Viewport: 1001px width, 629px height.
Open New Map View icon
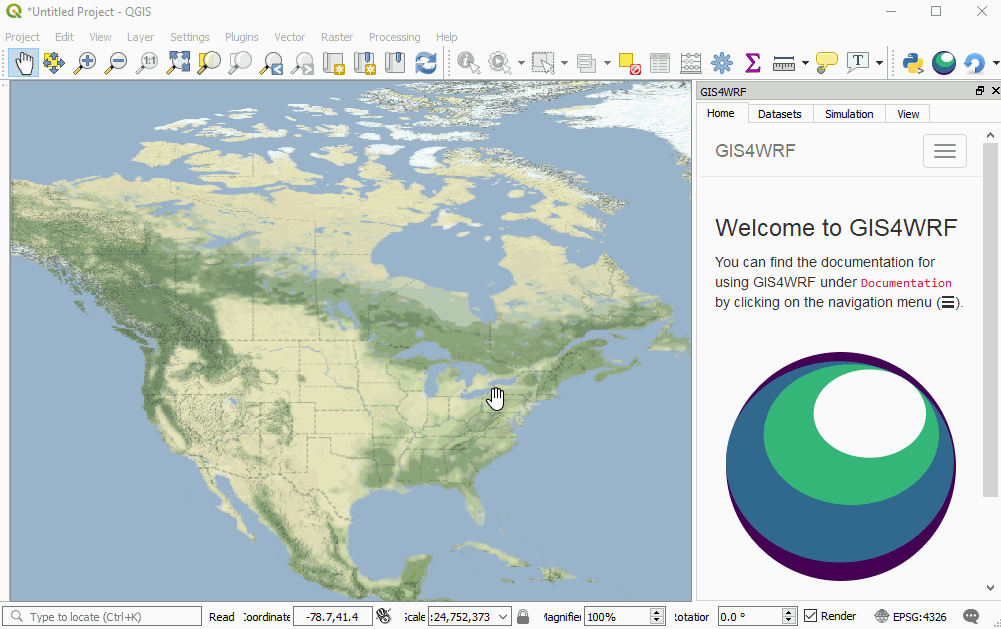(x=333, y=63)
